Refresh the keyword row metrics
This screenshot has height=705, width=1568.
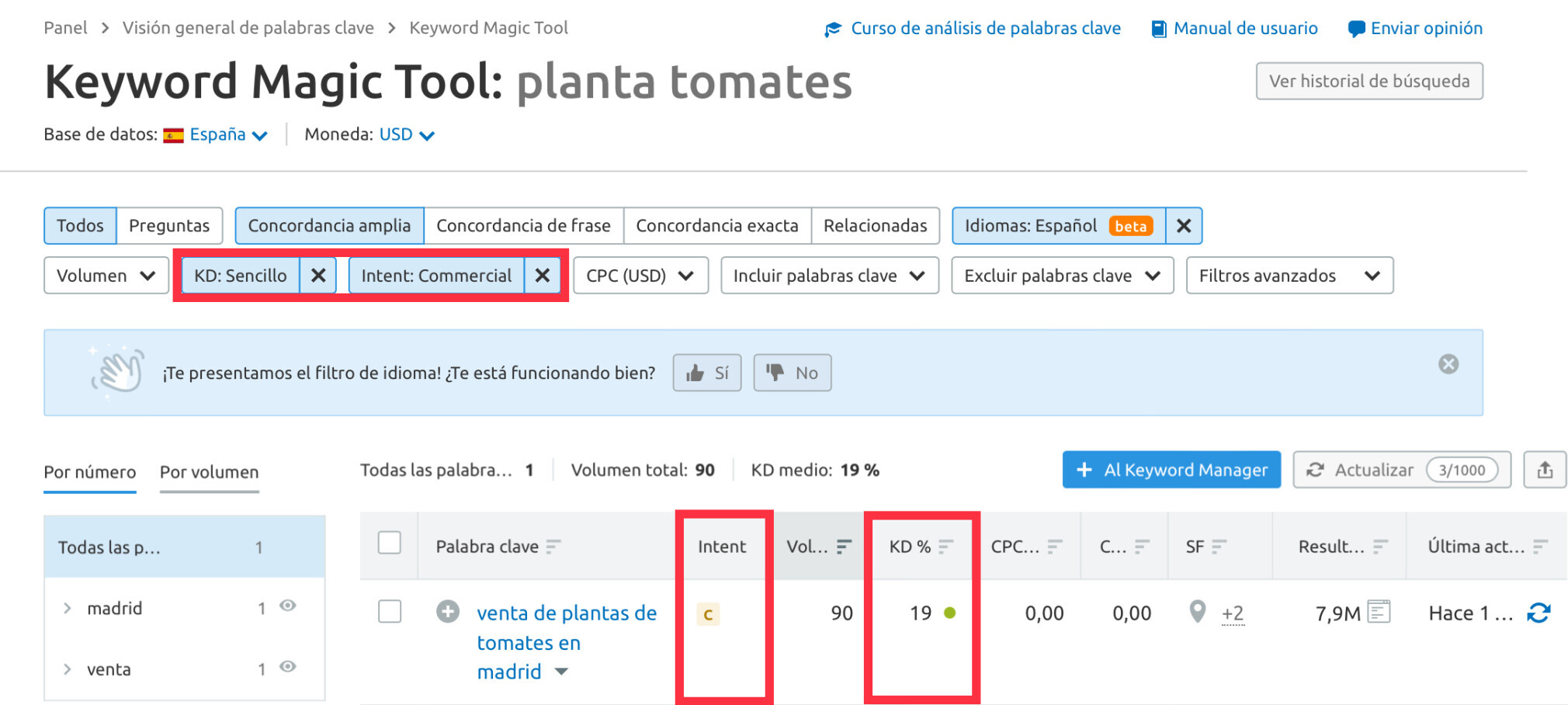click(x=1539, y=613)
